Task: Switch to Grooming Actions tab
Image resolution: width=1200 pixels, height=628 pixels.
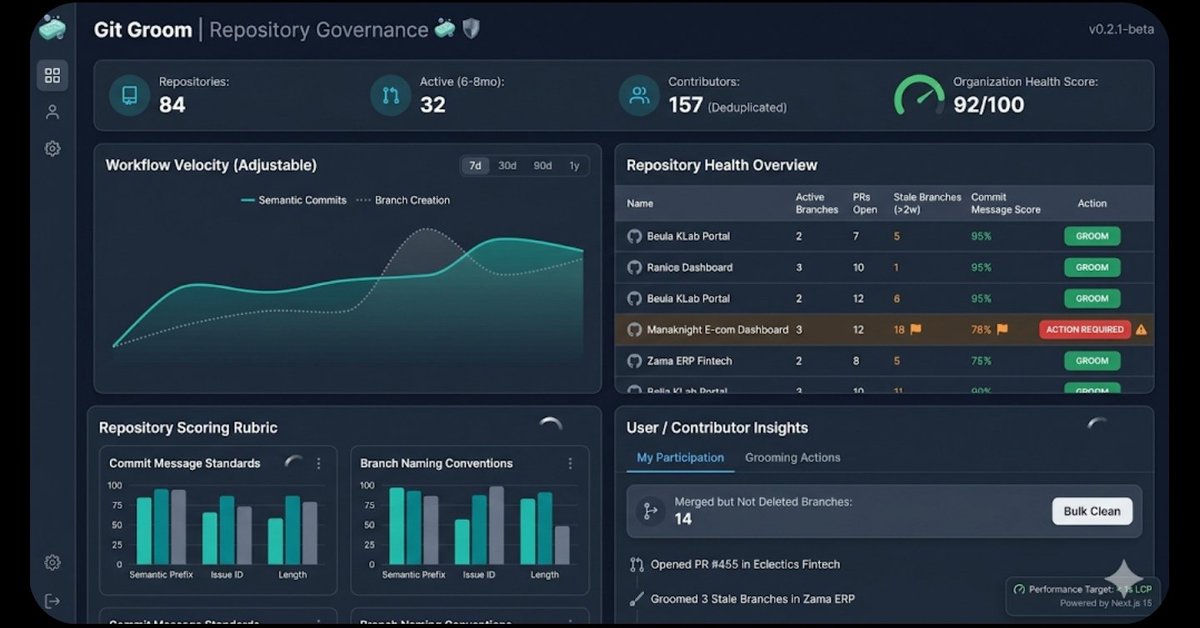Action: (x=793, y=457)
